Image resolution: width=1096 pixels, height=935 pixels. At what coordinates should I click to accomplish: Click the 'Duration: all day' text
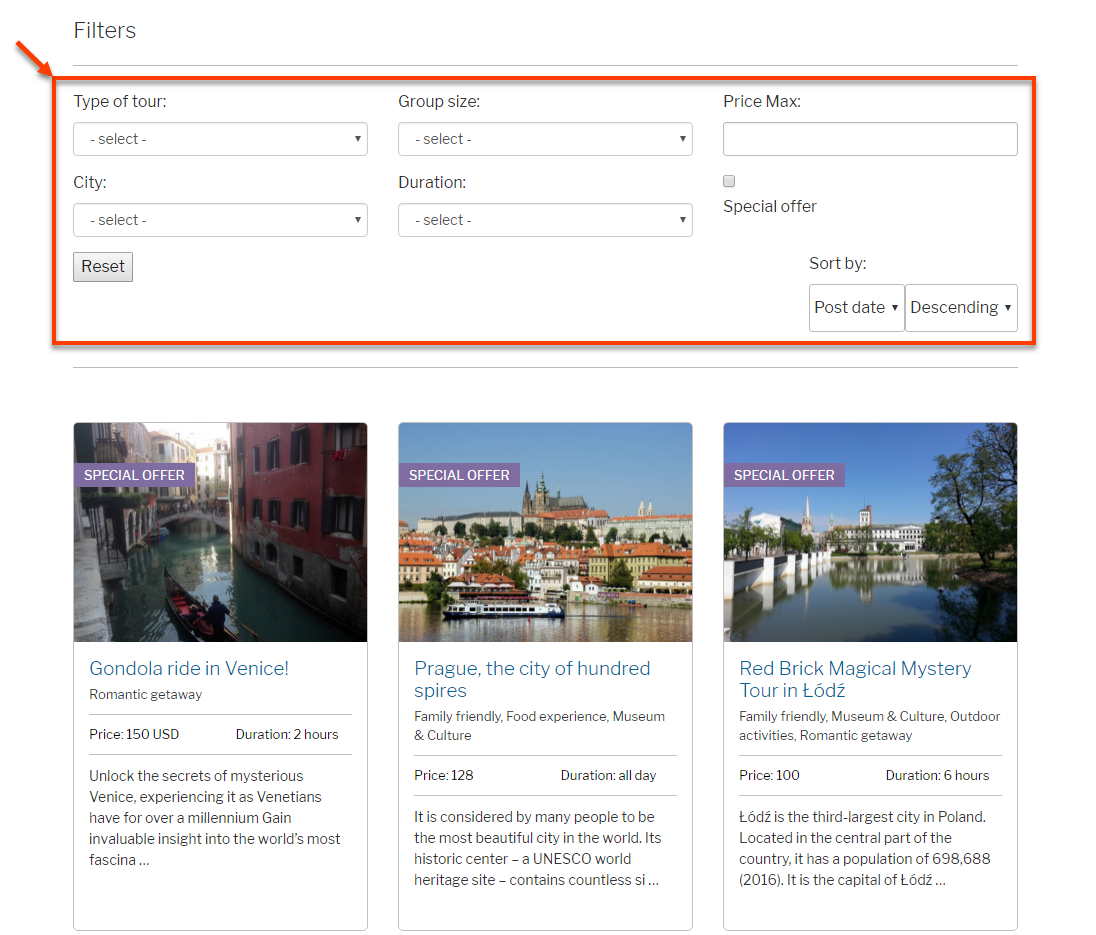click(x=608, y=776)
